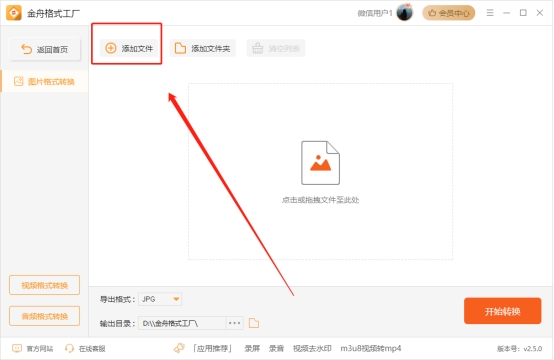The image size is (554, 360).
Task: Click the 清空列表 clear list button
Action: 276,48
